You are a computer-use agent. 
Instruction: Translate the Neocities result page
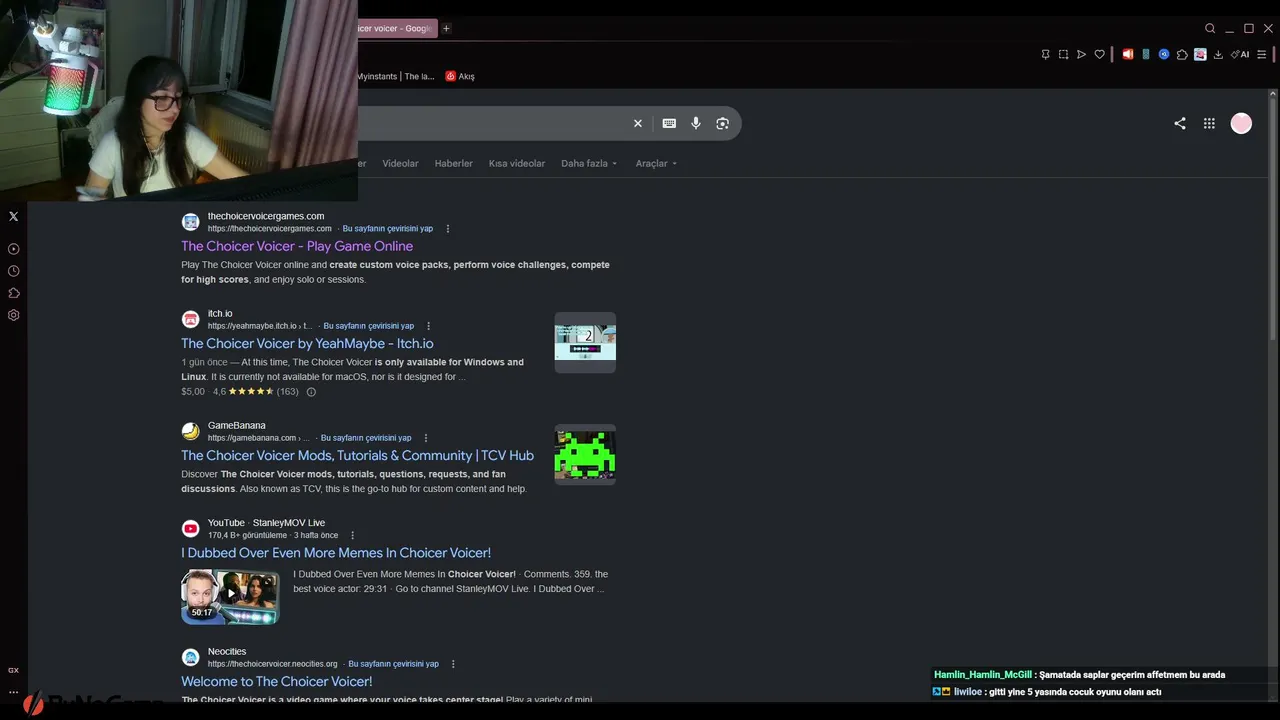[x=393, y=664]
